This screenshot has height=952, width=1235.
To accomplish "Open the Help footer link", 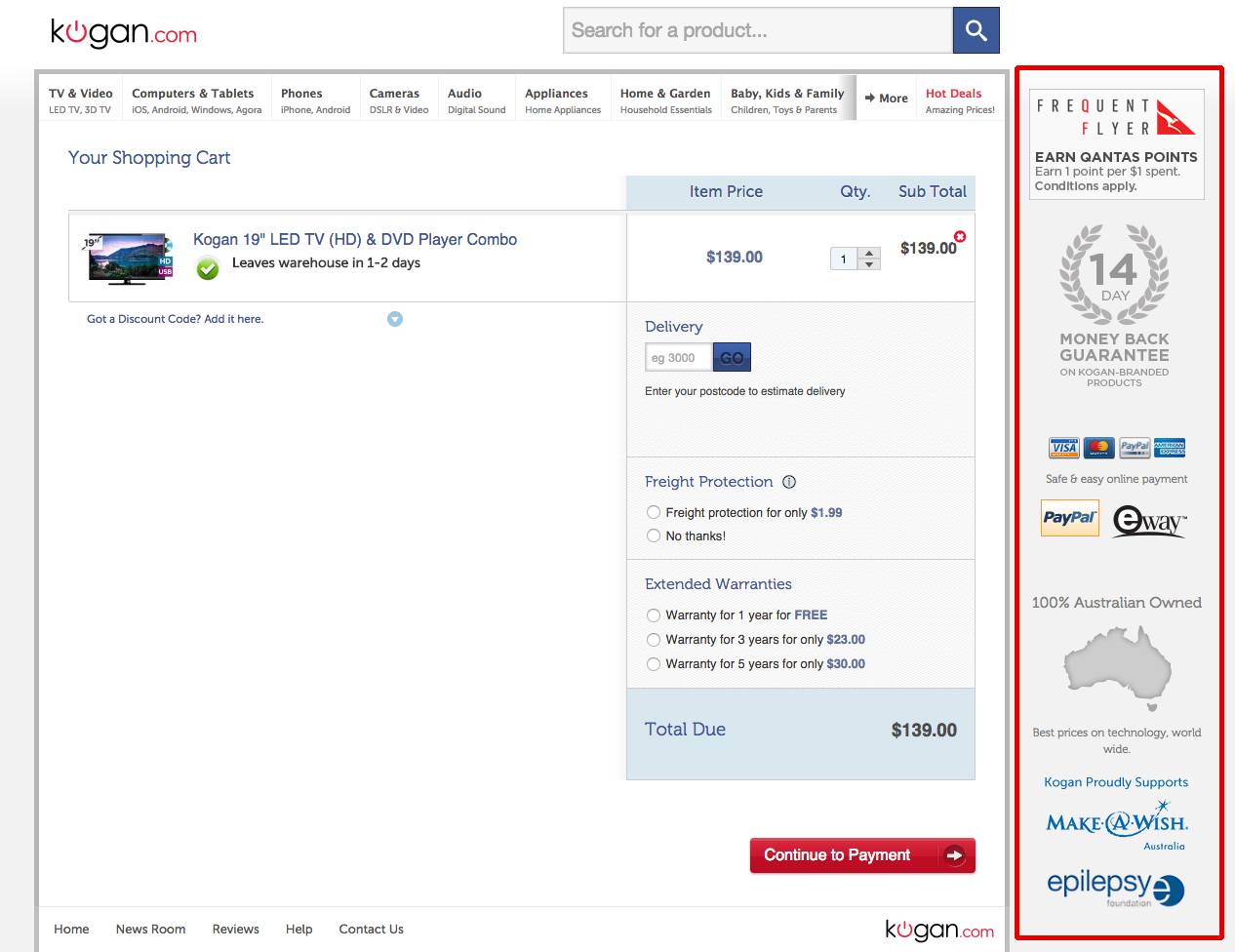I will pos(299,930).
